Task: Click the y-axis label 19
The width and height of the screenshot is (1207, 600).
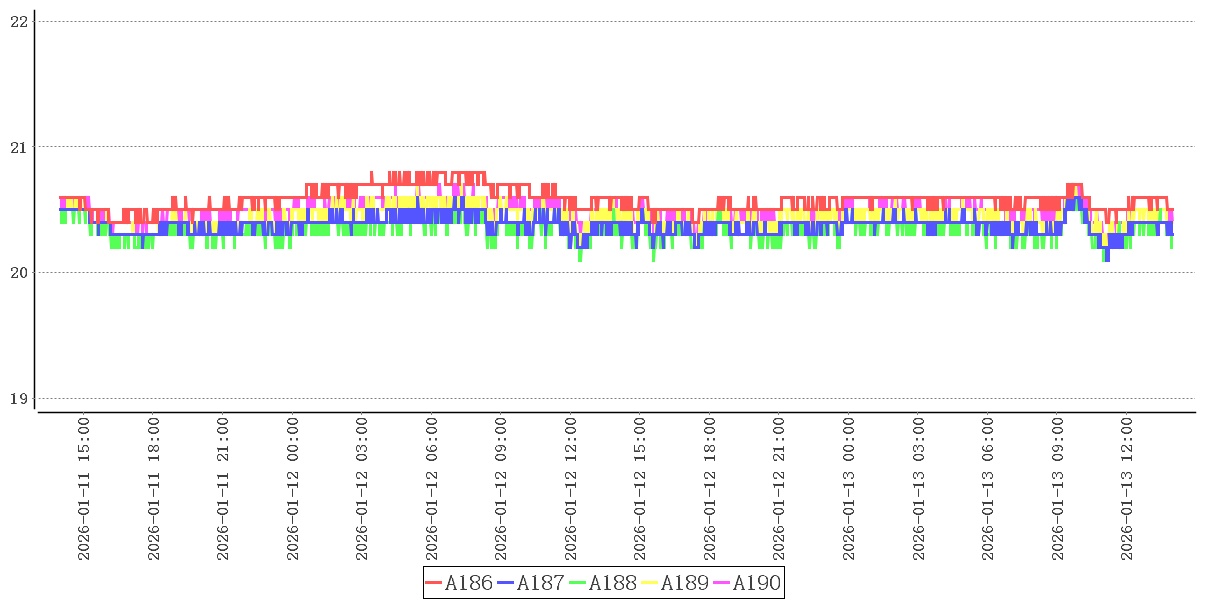Action: coord(17,399)
